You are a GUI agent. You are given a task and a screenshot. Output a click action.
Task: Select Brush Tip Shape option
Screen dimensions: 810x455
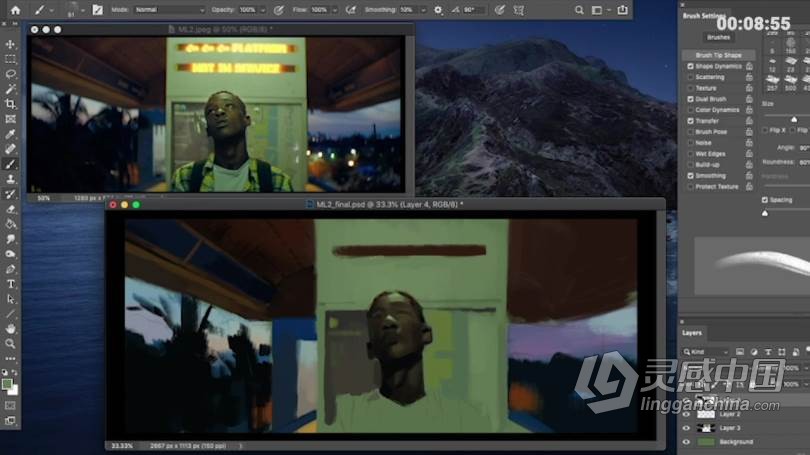tap(719, 55)
